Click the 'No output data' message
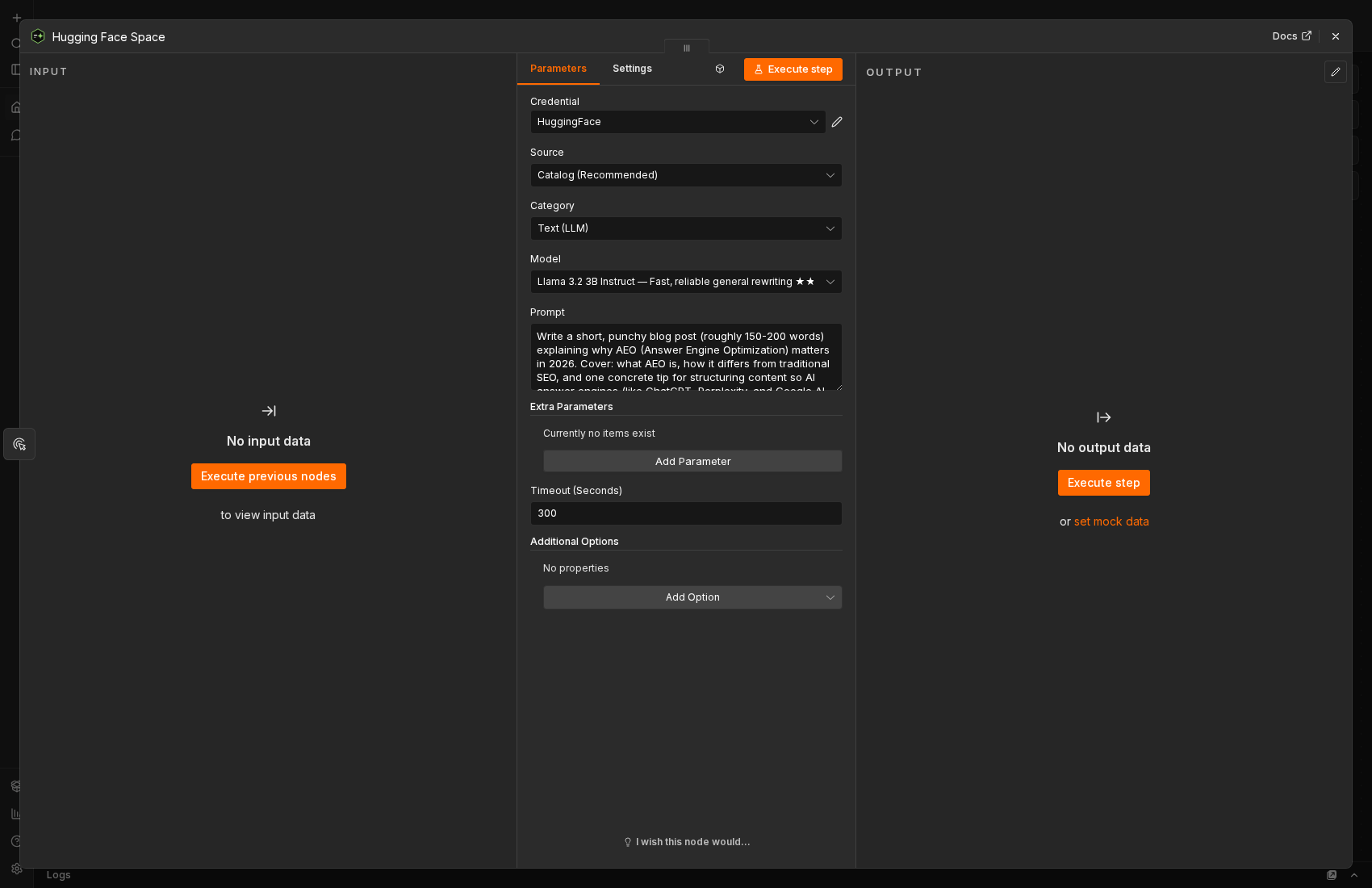This screenshot has width=1372, height=888. [x=1104, y=447]
